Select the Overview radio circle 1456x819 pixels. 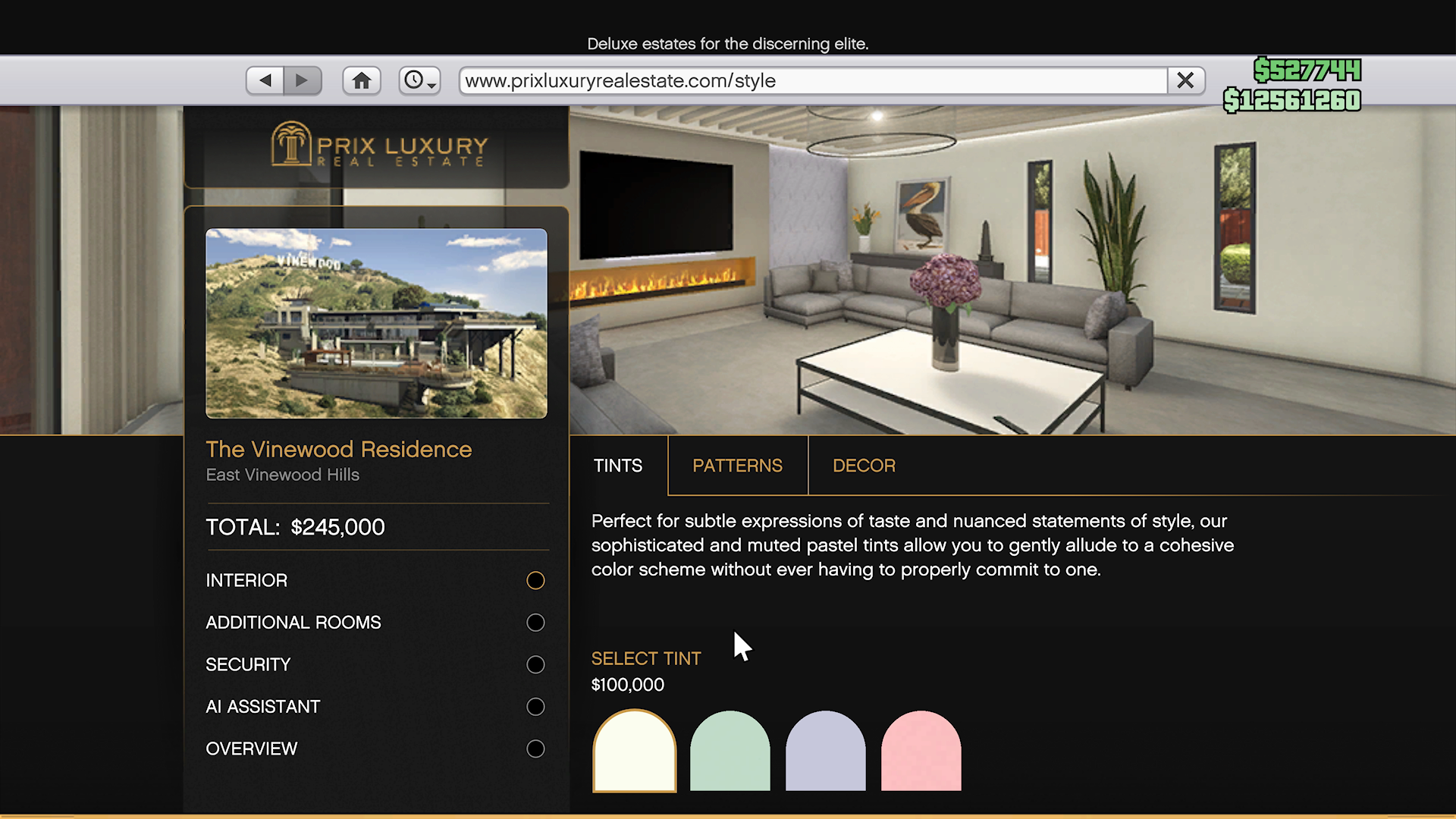tap(535, 748)
